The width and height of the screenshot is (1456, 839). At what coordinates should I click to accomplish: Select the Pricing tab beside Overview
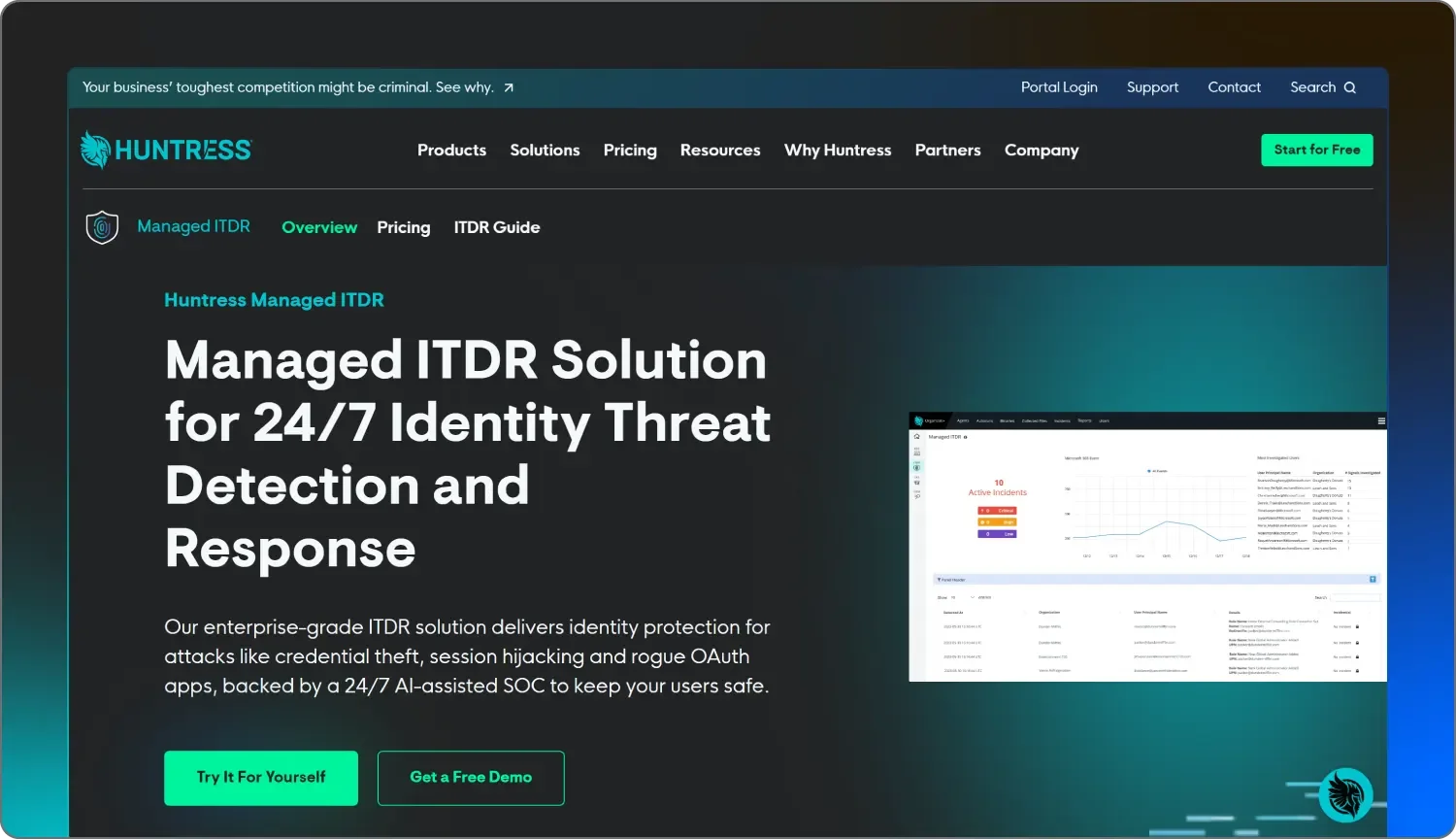[404, 227]
